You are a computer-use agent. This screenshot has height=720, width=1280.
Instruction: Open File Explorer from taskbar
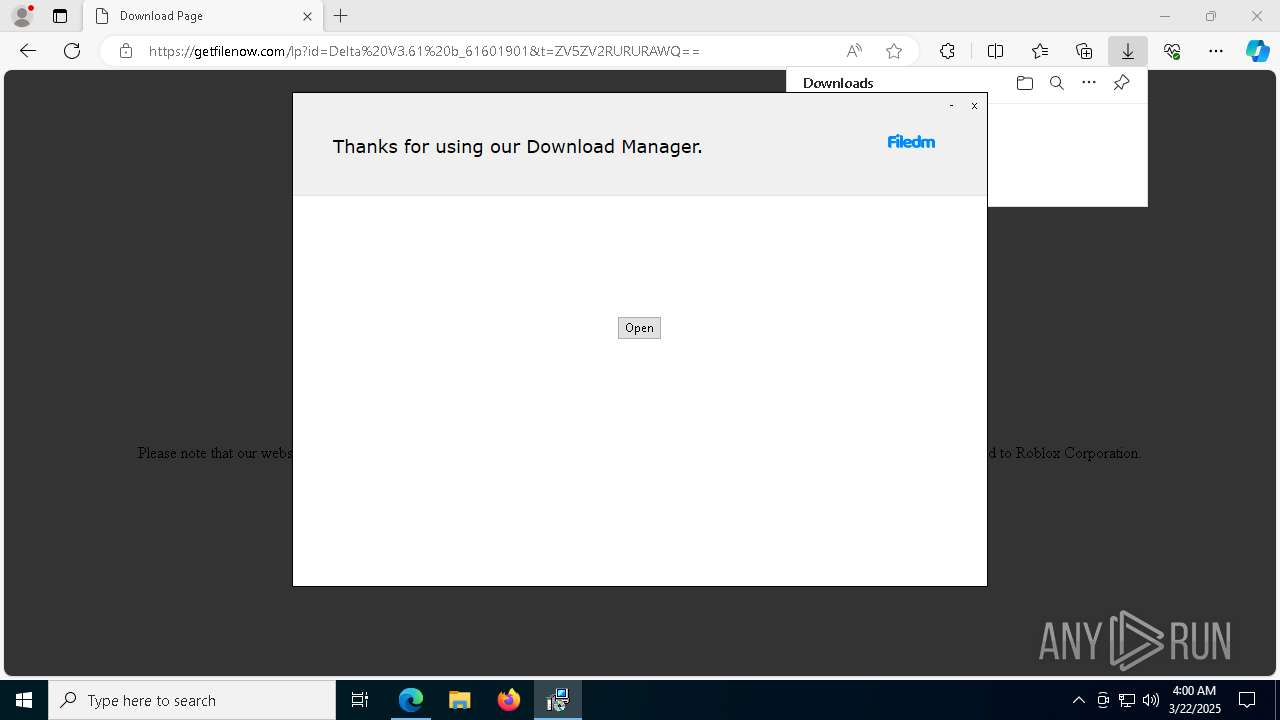[459, 700]
